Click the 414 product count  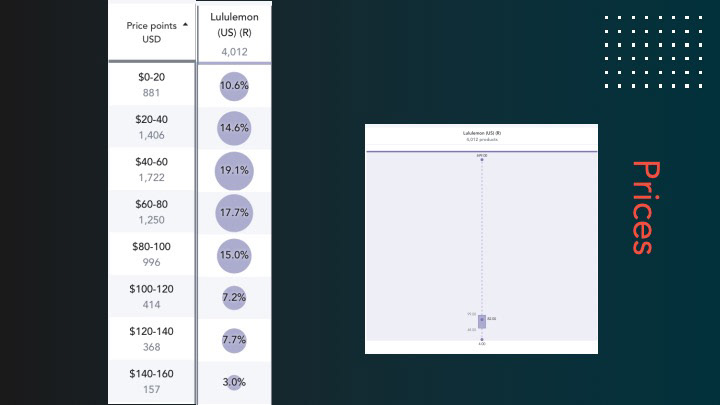151,304
